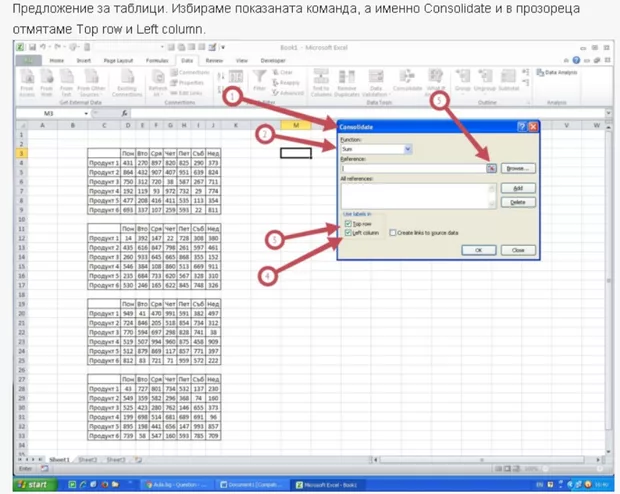
Task: Open Data Validation dropdown
Action: click(x=376, y=82)
